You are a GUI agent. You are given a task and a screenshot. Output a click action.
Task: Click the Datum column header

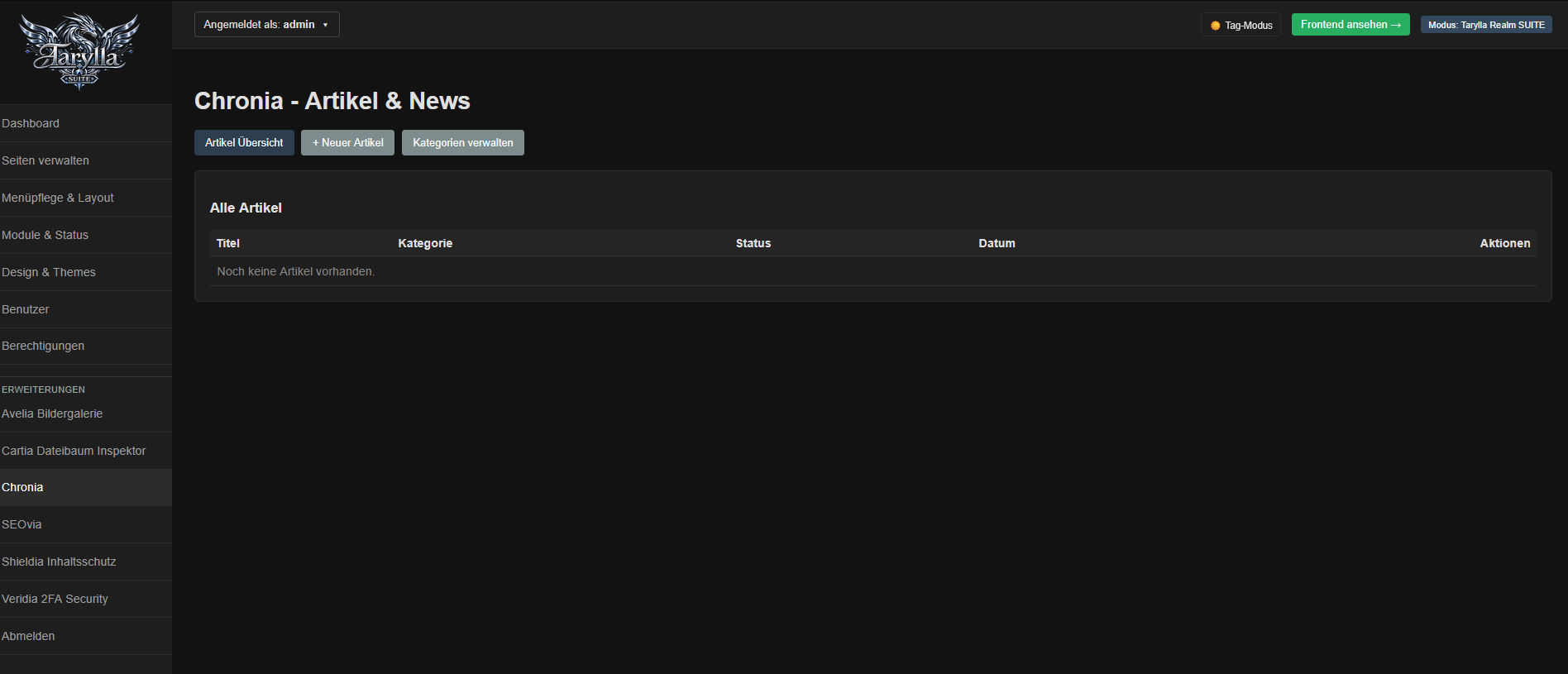tap(997, 243)
